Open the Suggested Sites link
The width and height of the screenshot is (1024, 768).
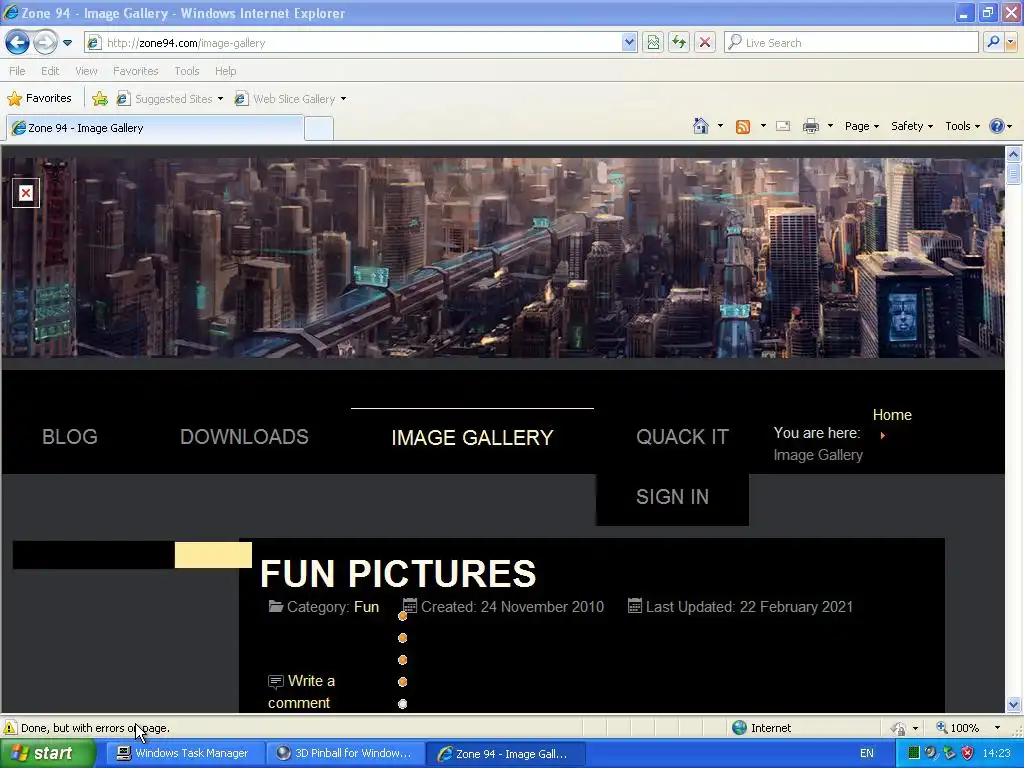click(170, 99)
